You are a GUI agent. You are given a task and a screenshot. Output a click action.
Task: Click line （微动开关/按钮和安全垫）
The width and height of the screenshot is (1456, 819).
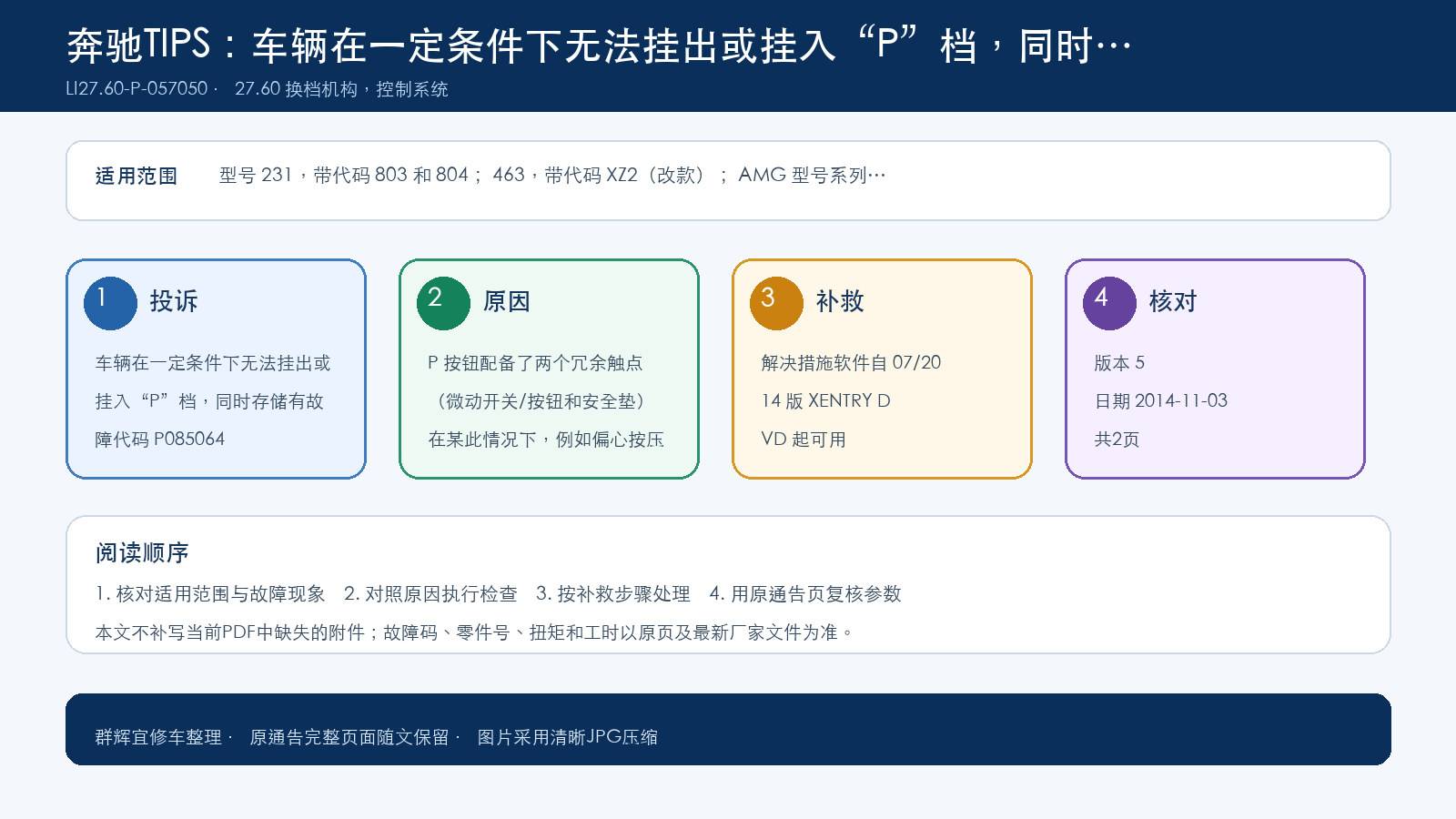(541, 401)
